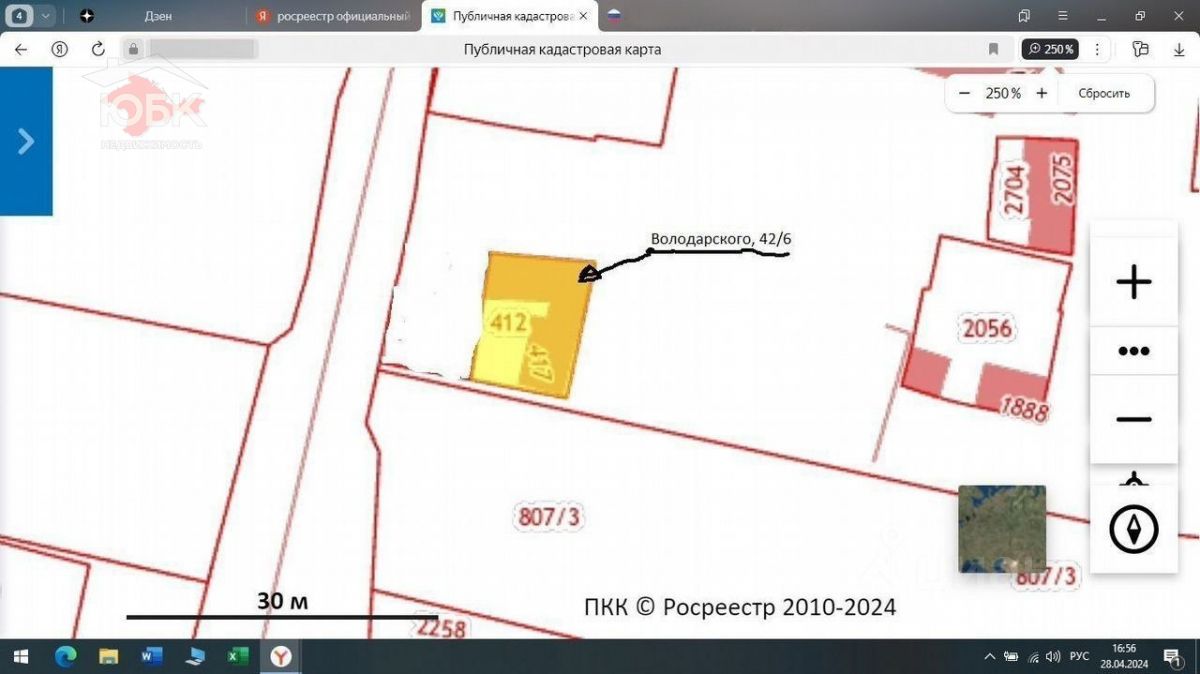The image size is (1200, 674).
Task: Click the parcel label 2258
Action: (443, 628)
